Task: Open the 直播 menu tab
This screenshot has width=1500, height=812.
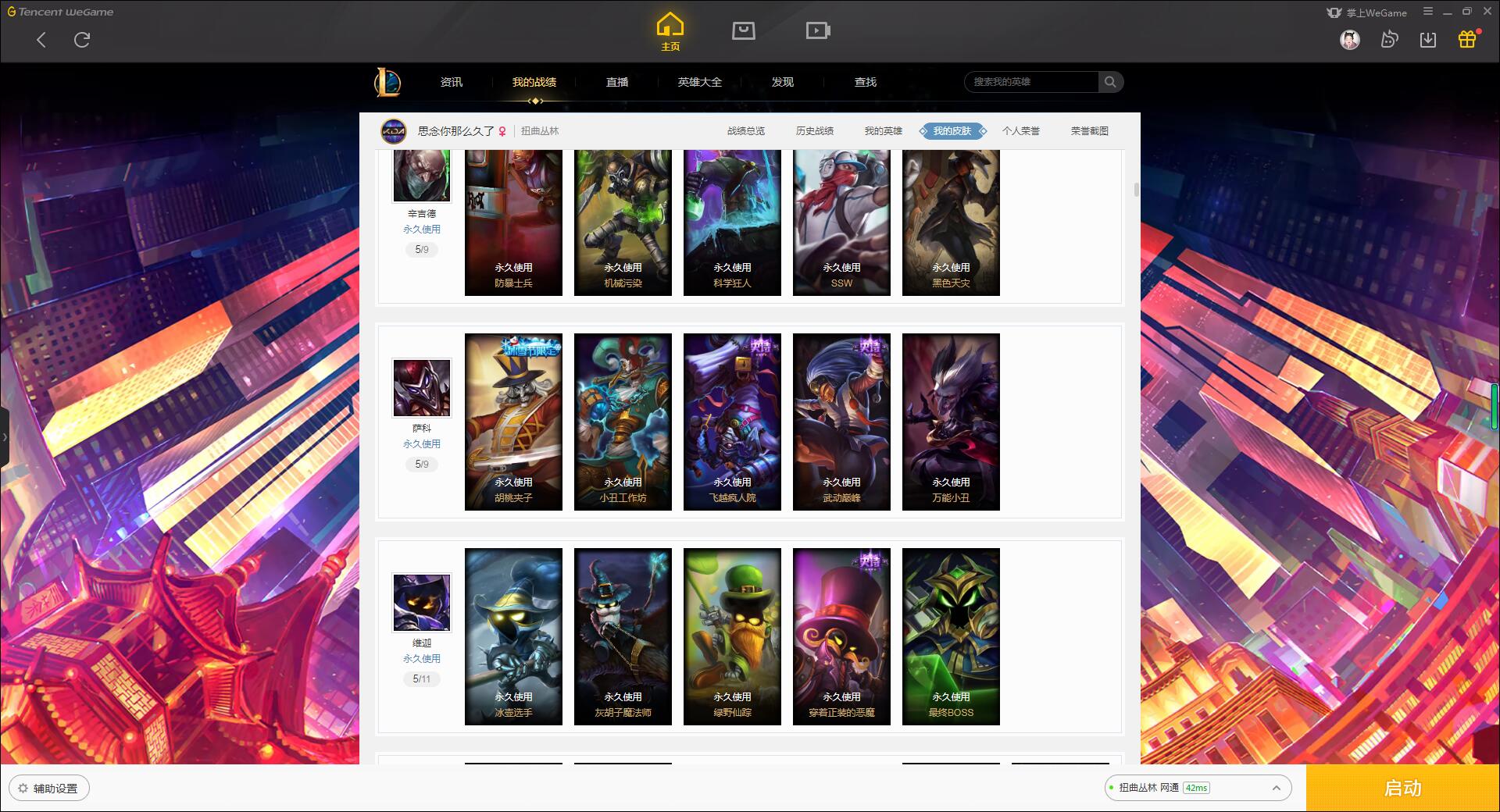Action: [617, 82]
